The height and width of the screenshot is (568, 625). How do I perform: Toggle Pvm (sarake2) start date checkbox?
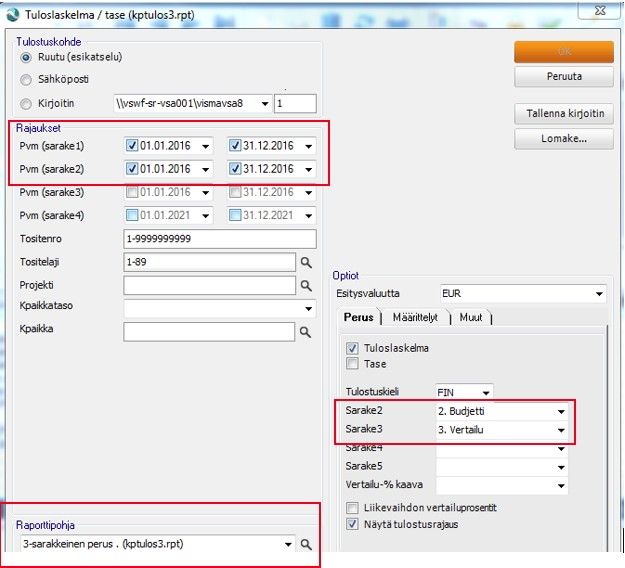pyautogui.click(x=132, y=169)
